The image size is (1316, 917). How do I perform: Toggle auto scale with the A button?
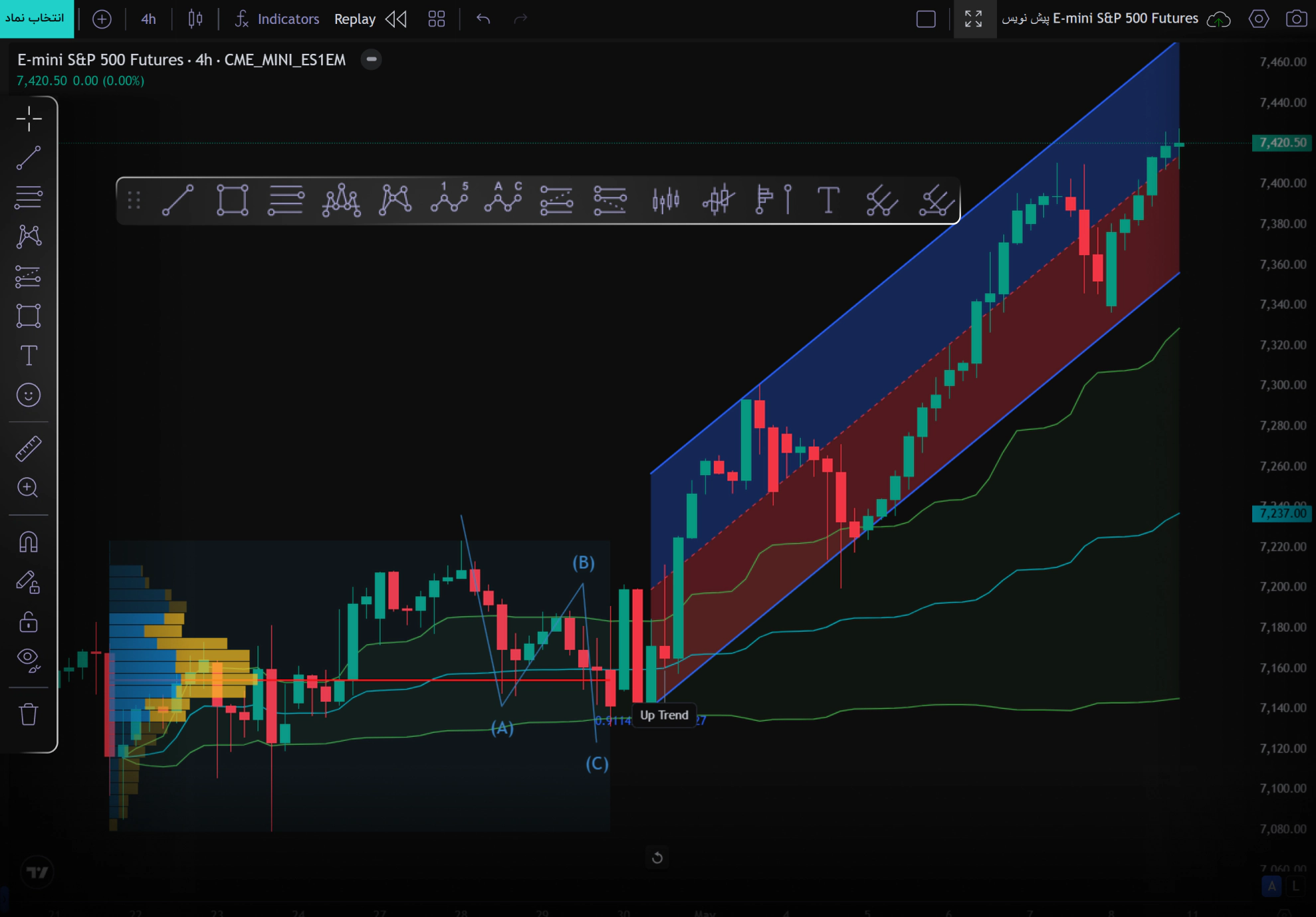(x=1271, y=886)
